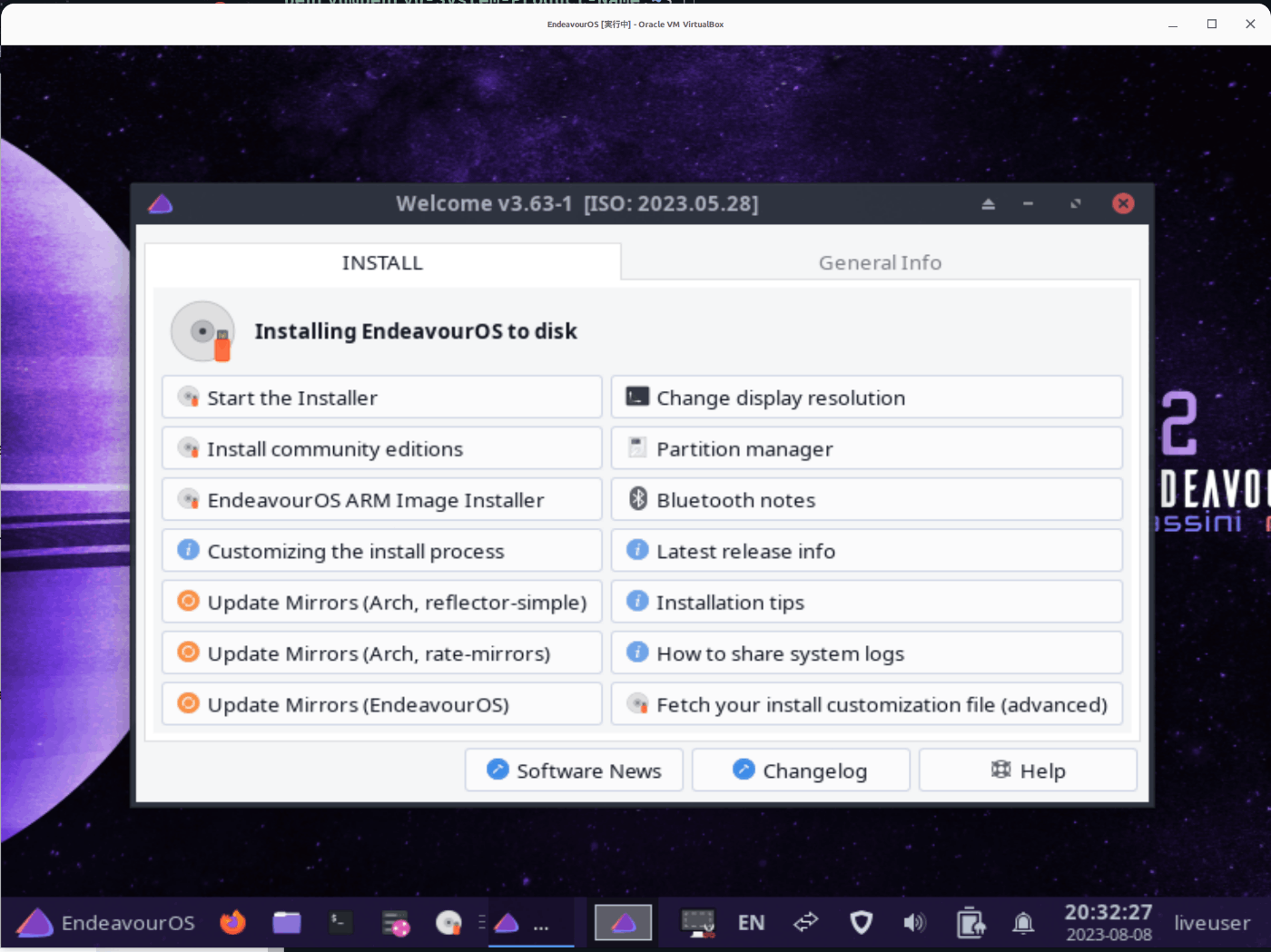The height and width of the screenshot is (952, 1271).
Task: Run Update Mirrors (Arch, rate-mirrors)
Action: [x=382, y=653]
